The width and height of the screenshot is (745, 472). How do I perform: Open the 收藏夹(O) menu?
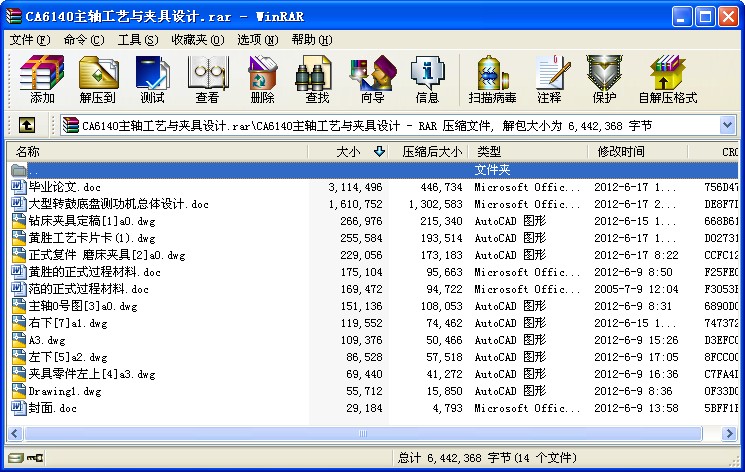(x=198, y=40)
